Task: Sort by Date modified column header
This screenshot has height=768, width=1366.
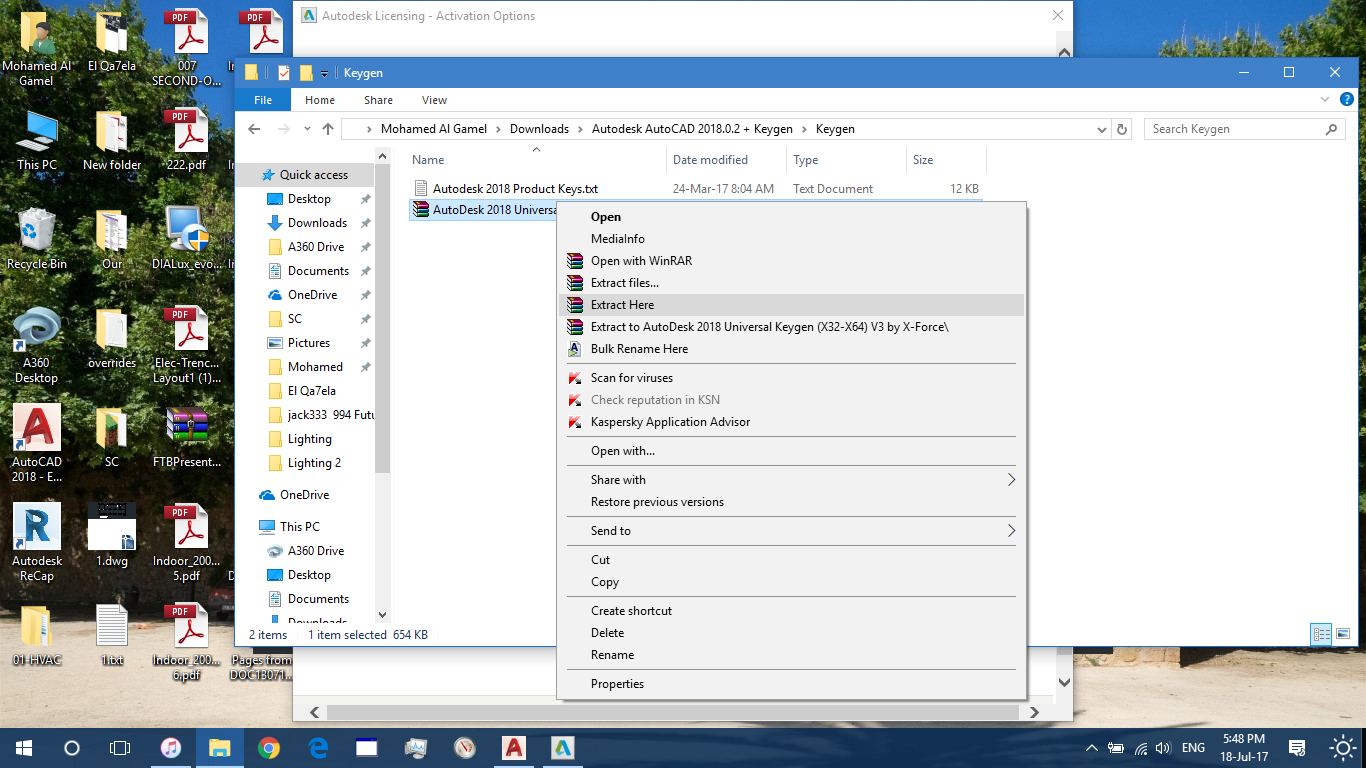Action: (x=727, y=160)
